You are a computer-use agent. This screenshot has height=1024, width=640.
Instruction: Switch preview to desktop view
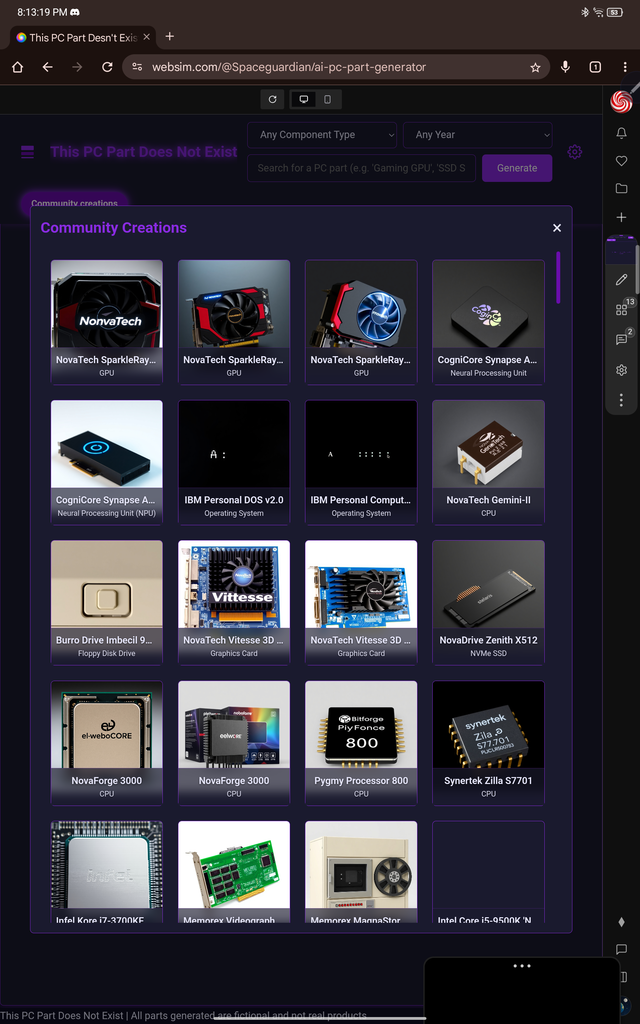coord(303,99)
